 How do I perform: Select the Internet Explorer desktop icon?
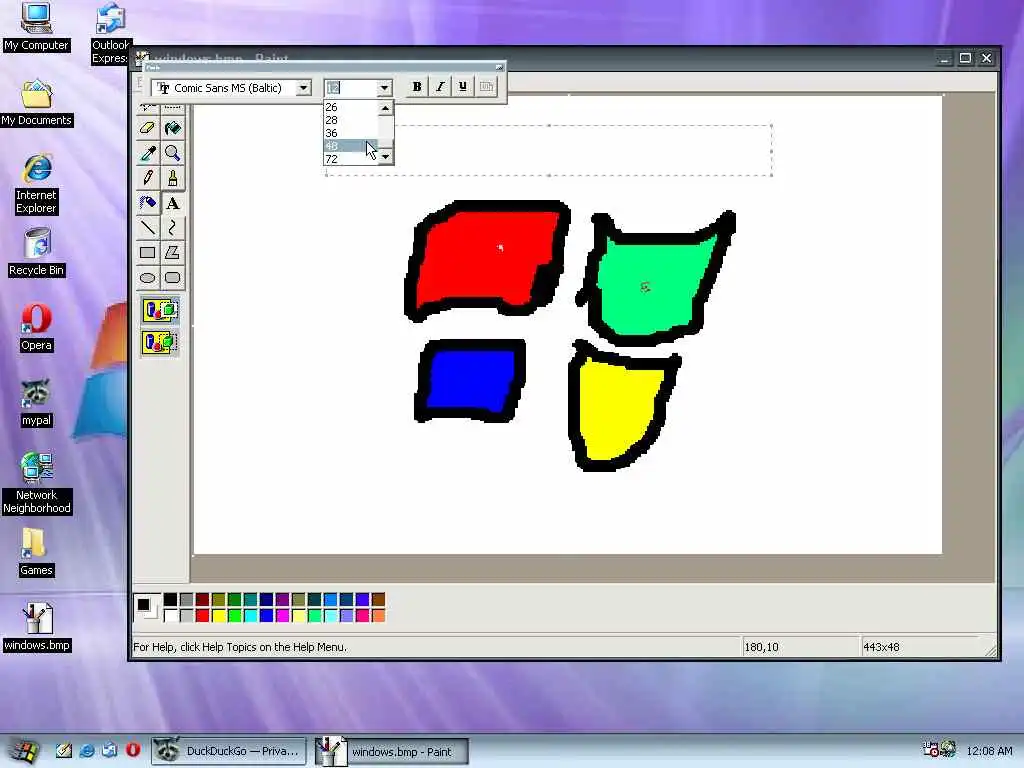(x=37, y=184)
